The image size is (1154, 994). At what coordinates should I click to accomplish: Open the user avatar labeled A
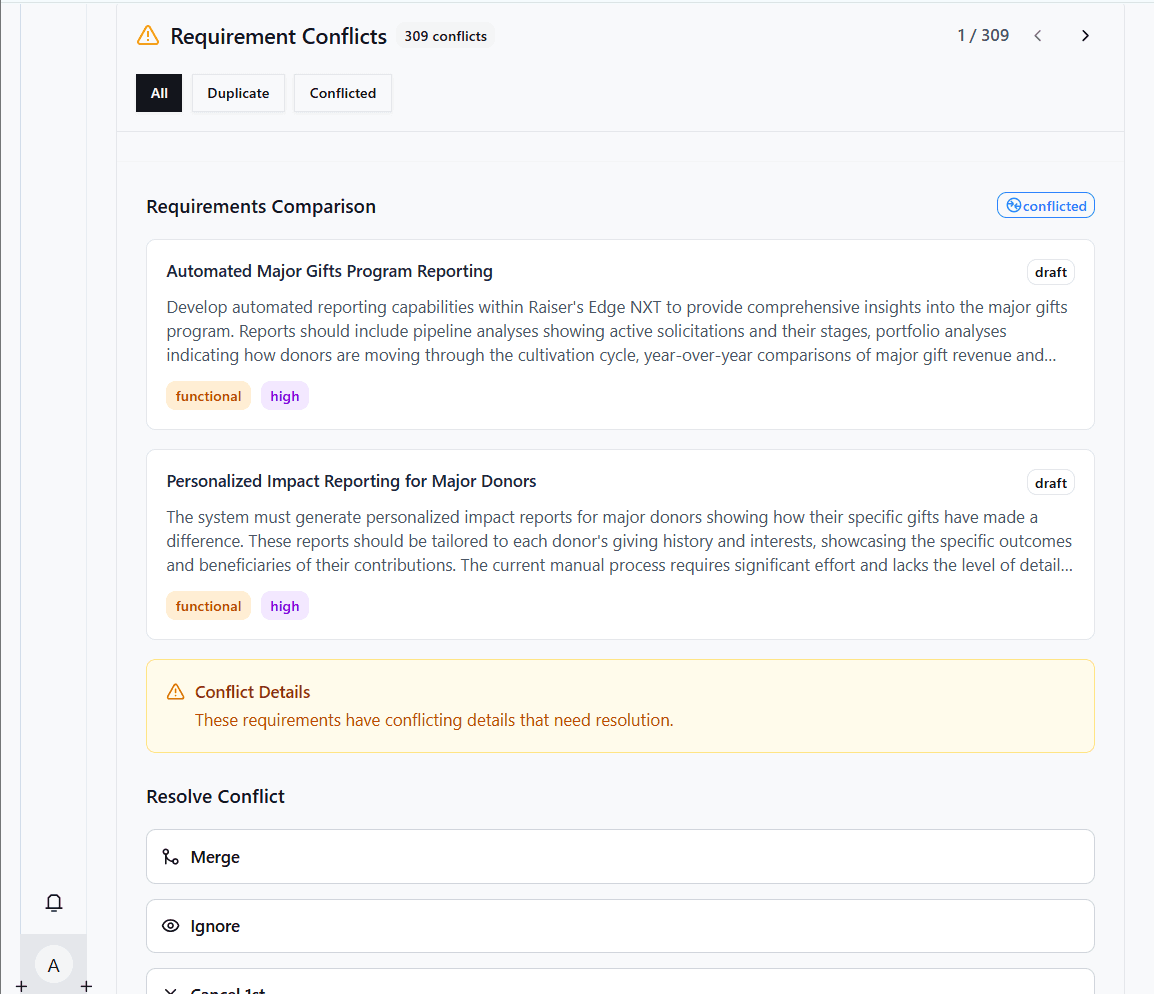(54, 965)
